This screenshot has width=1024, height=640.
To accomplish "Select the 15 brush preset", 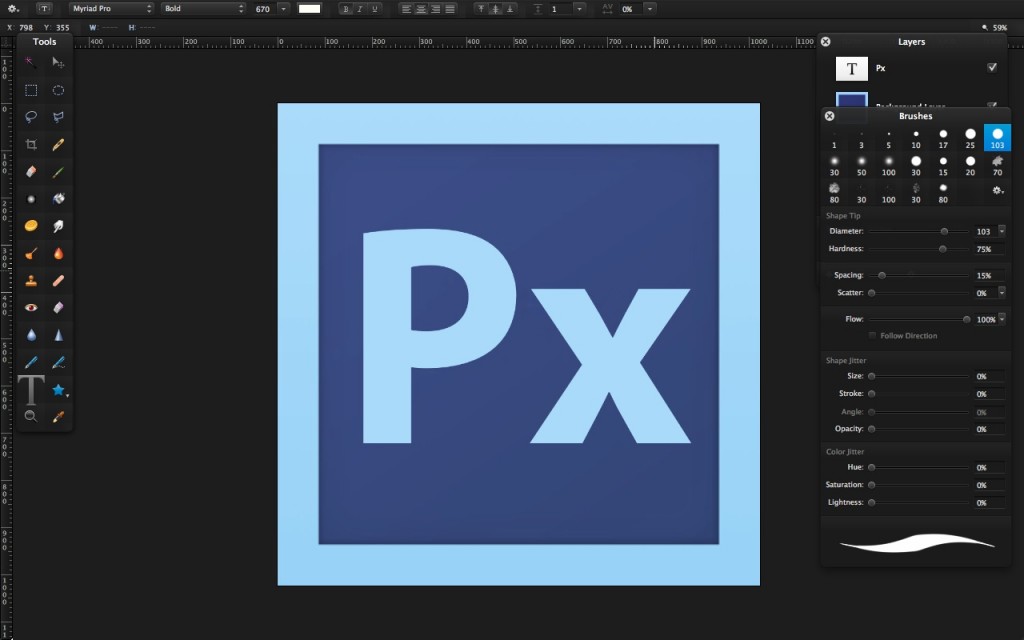I will coord(943,165).
